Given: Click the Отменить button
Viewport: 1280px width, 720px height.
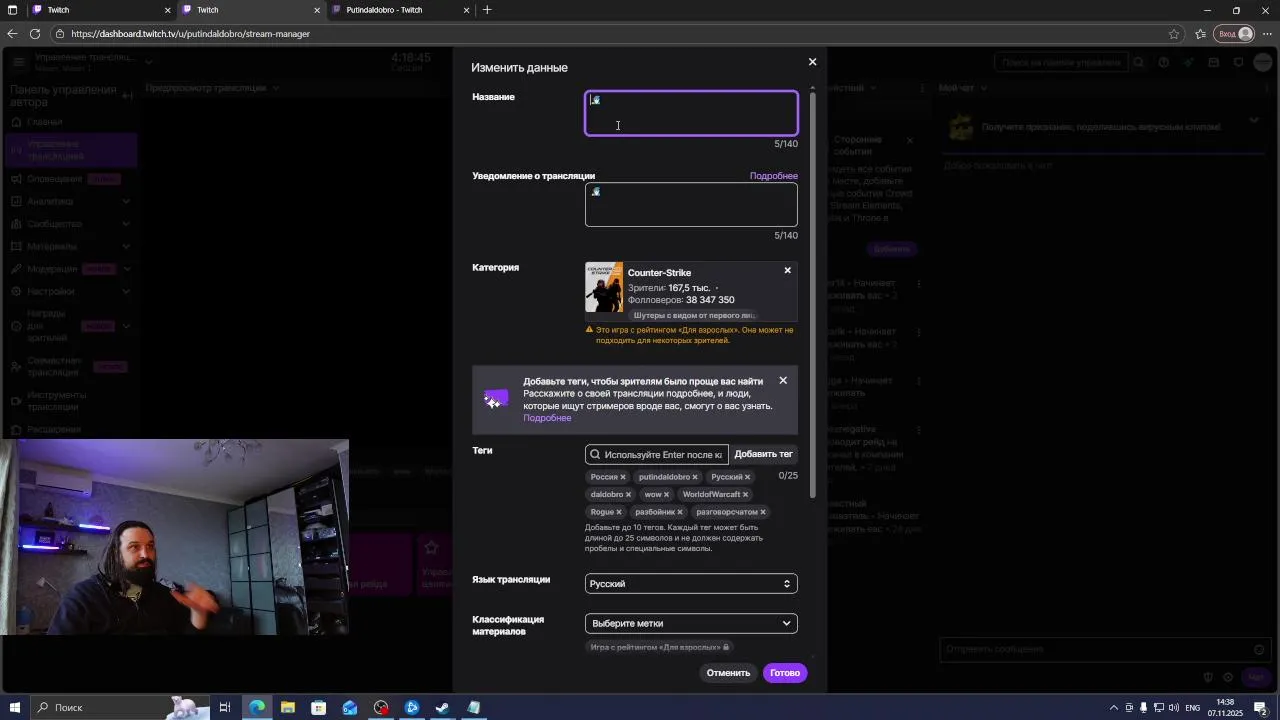Looking at the screenshot, I should [x=728, y=673].
